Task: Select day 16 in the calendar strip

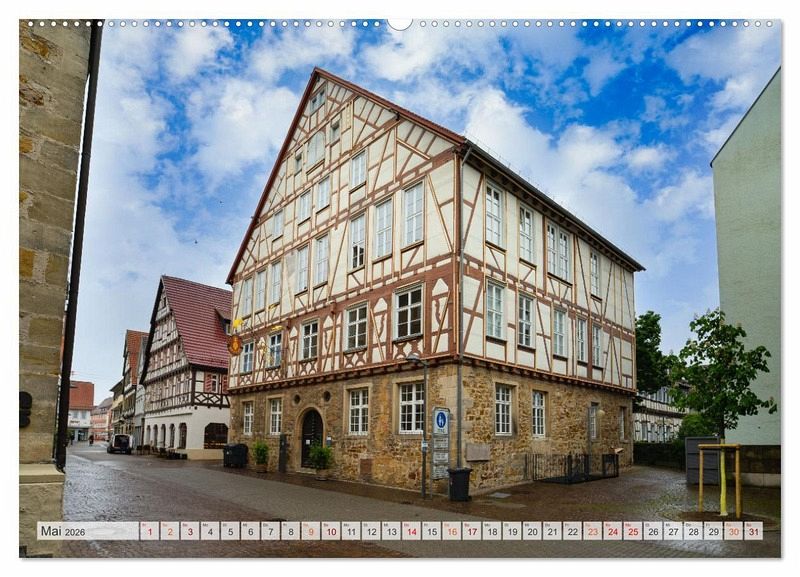Action: click(x=452, y=531)
